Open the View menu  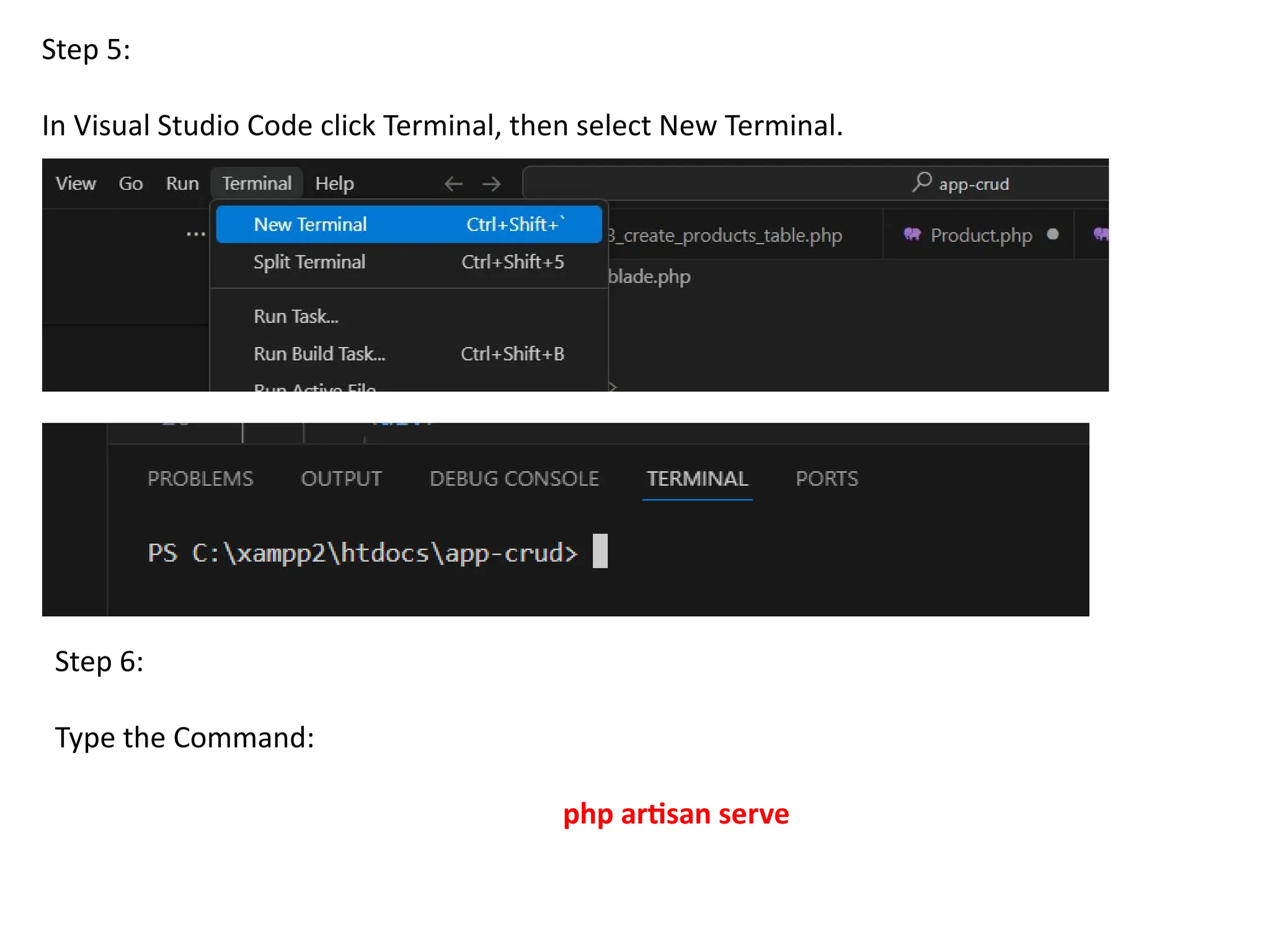tap(76, 183)
